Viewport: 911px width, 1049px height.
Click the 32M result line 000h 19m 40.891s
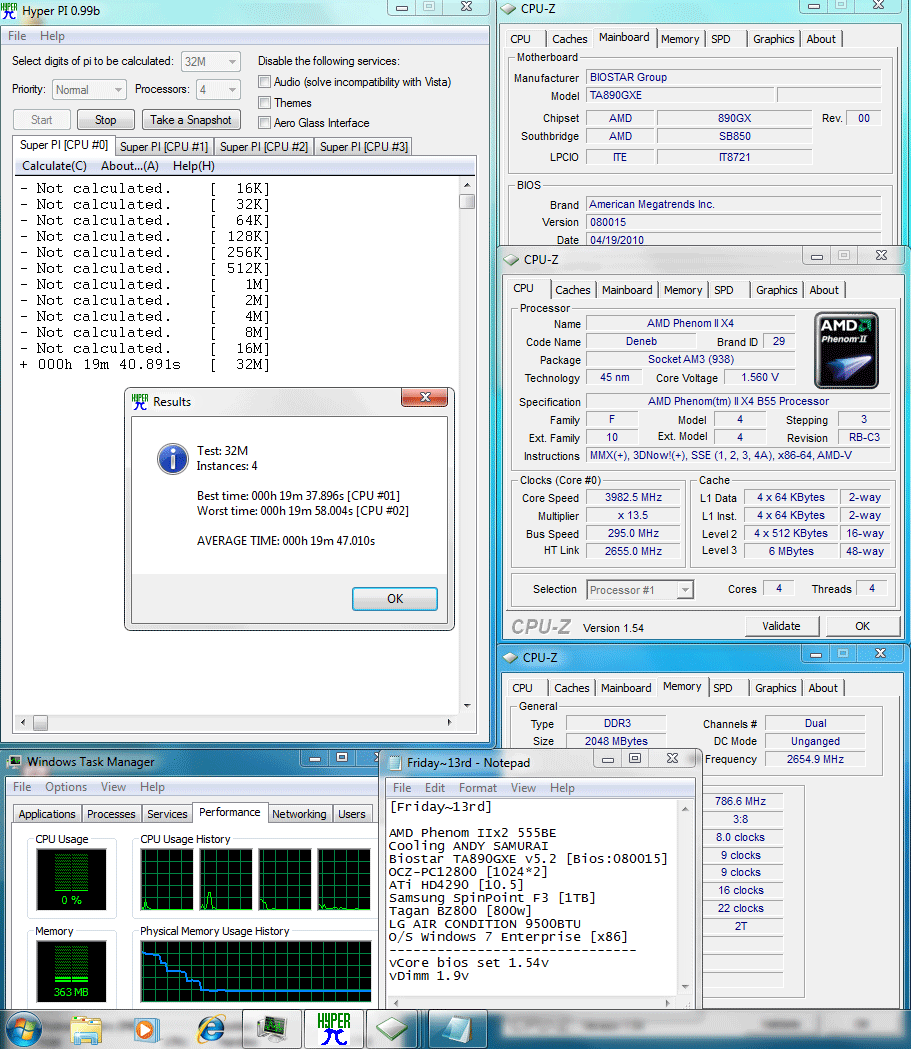coord(145,365)
